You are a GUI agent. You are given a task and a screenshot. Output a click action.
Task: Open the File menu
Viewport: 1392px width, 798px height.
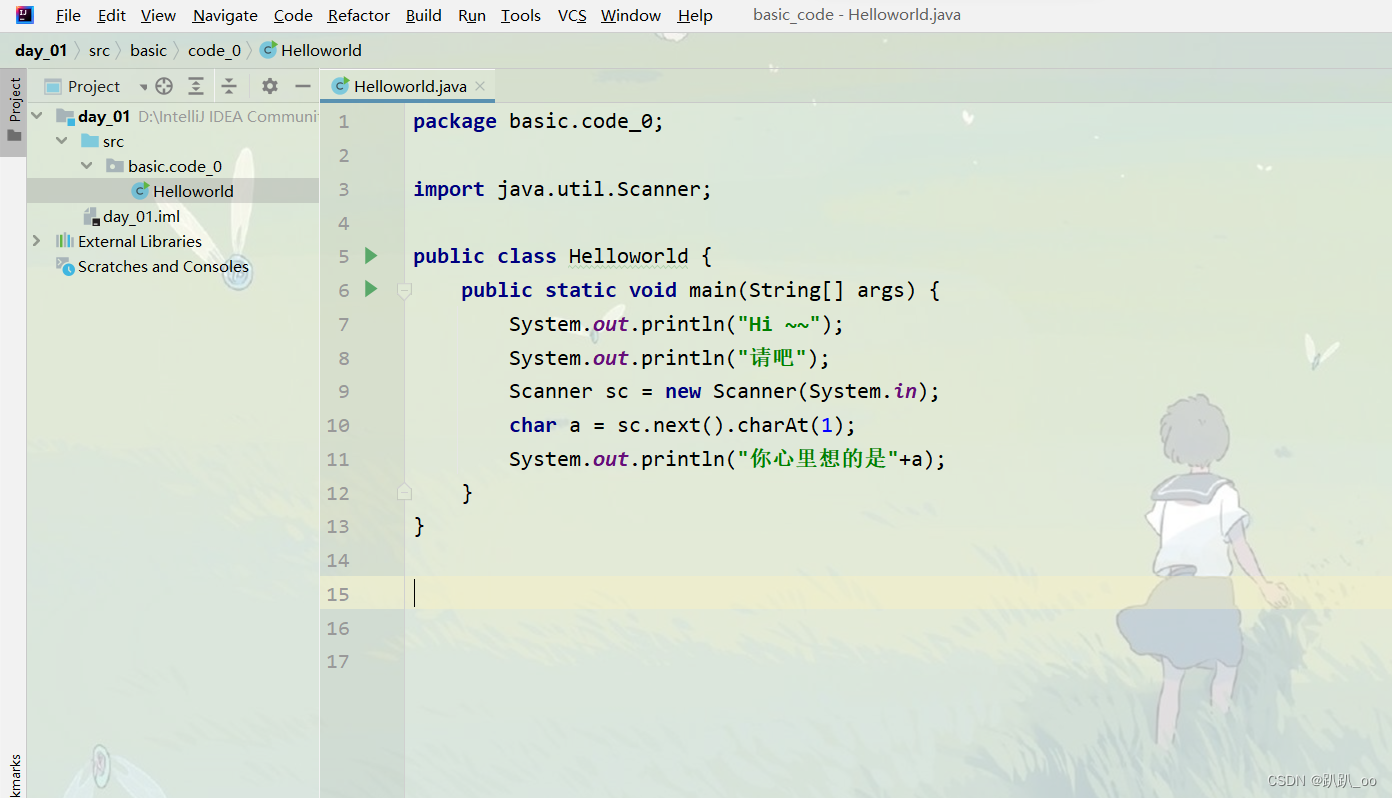(68, 16)
